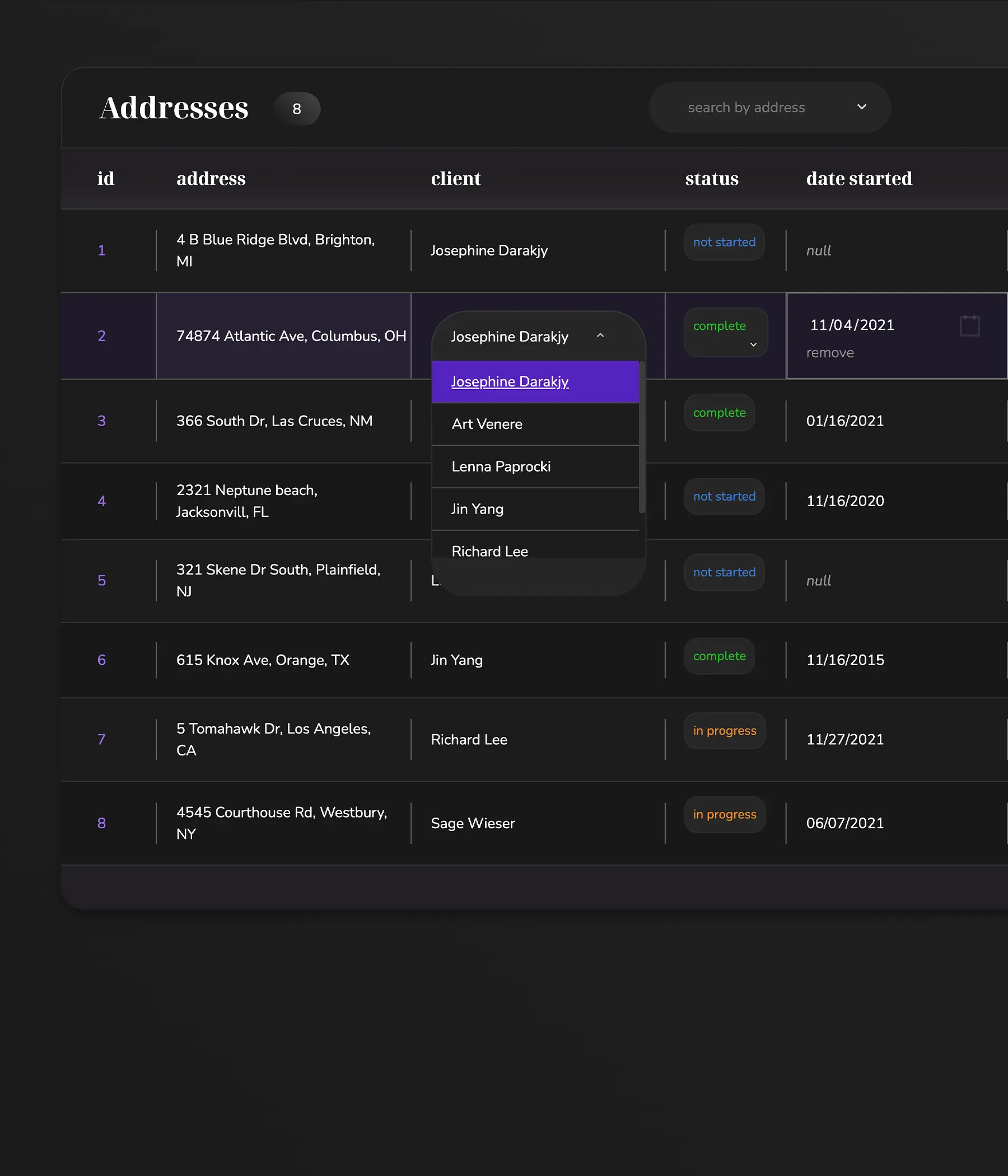The image size is (1008, 1176).
Task: Click the null date for 321 Skene Dr
Action: tap(818, 581)
